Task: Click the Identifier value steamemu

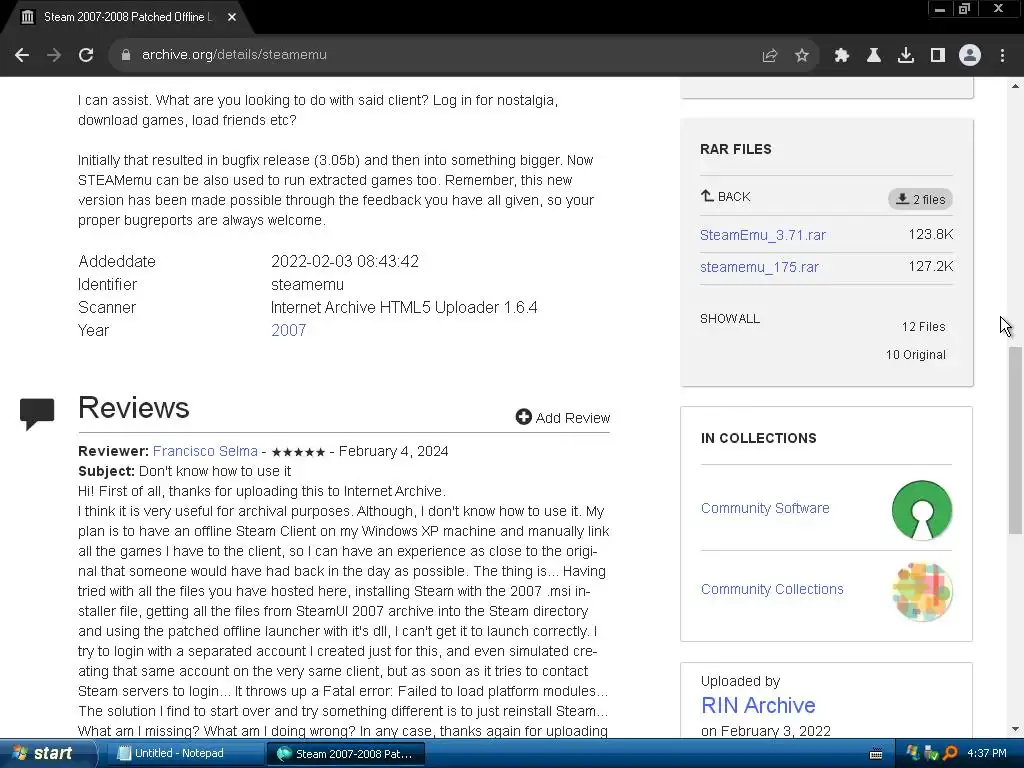Action: [308, 285]
